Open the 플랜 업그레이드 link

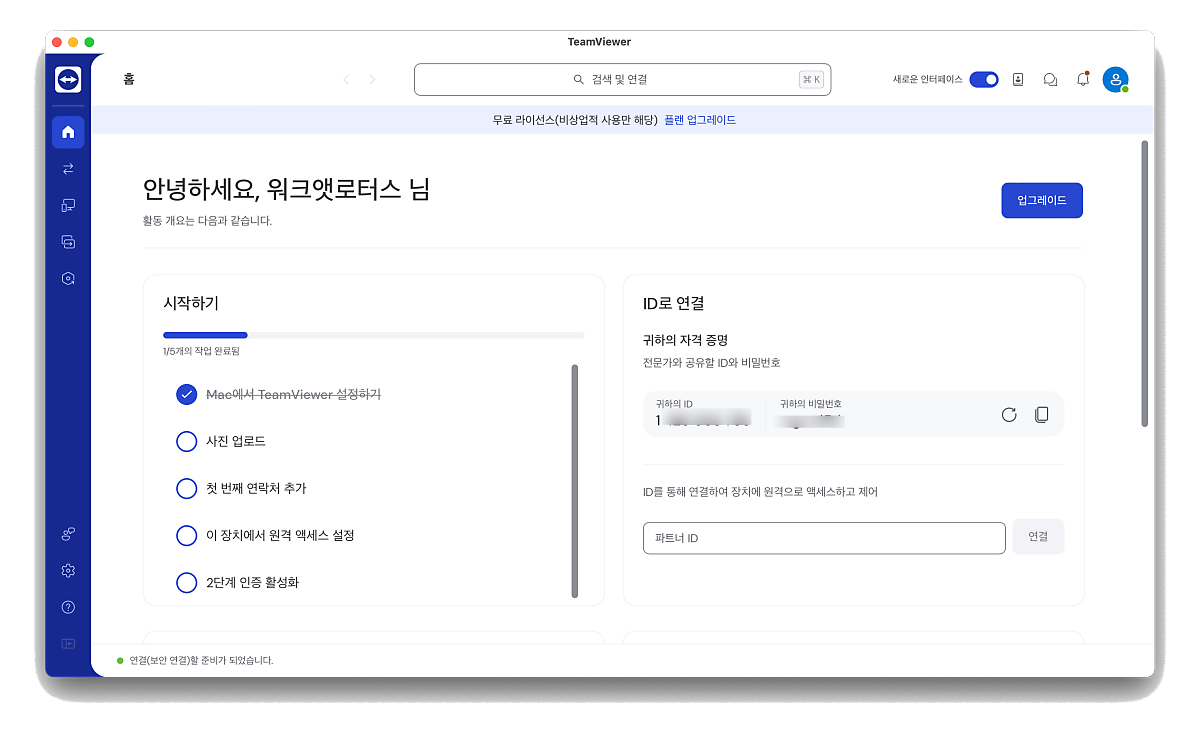click(700, 120)
